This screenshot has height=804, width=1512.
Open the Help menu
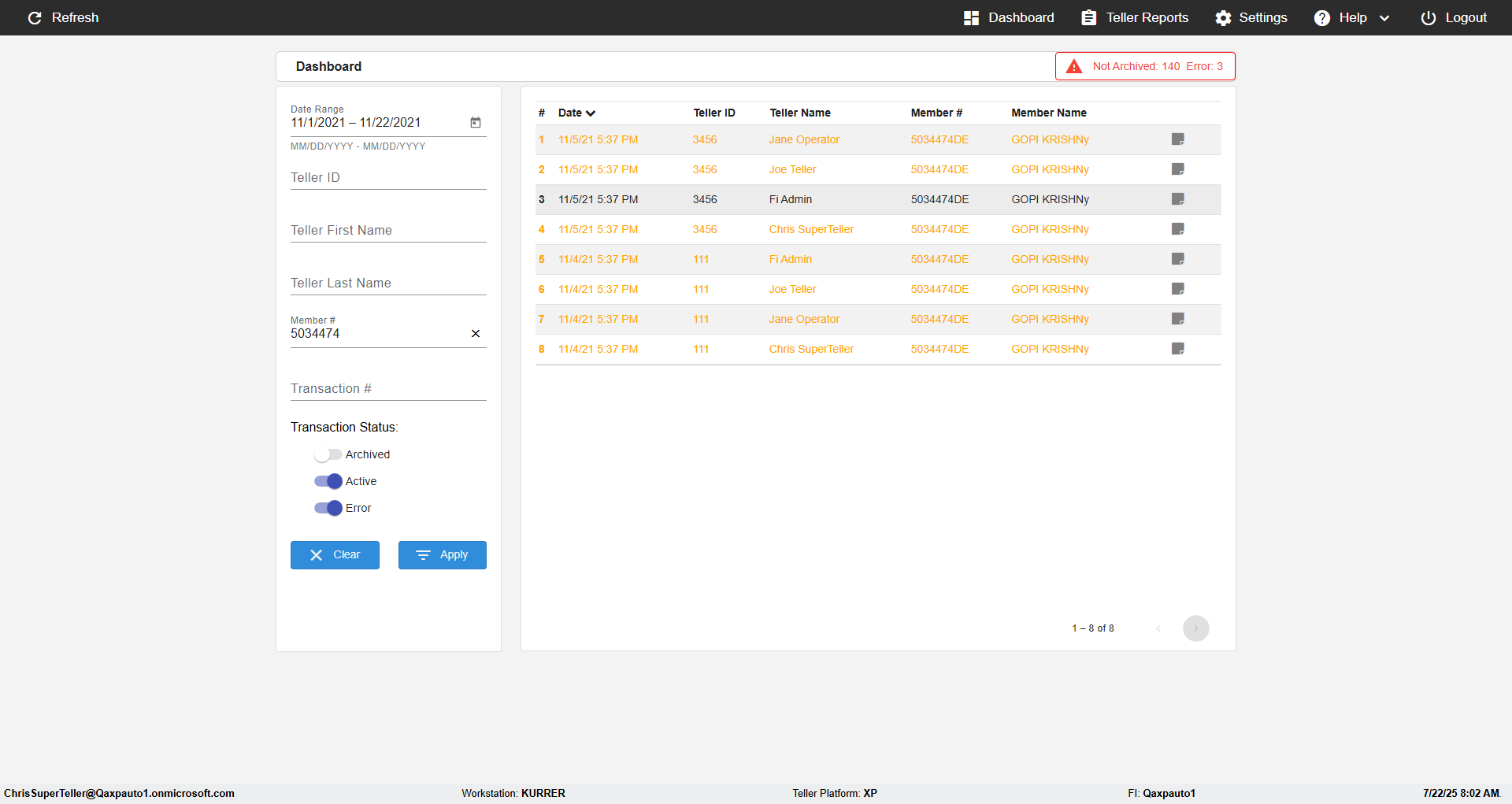click(x=1351, y=17)
